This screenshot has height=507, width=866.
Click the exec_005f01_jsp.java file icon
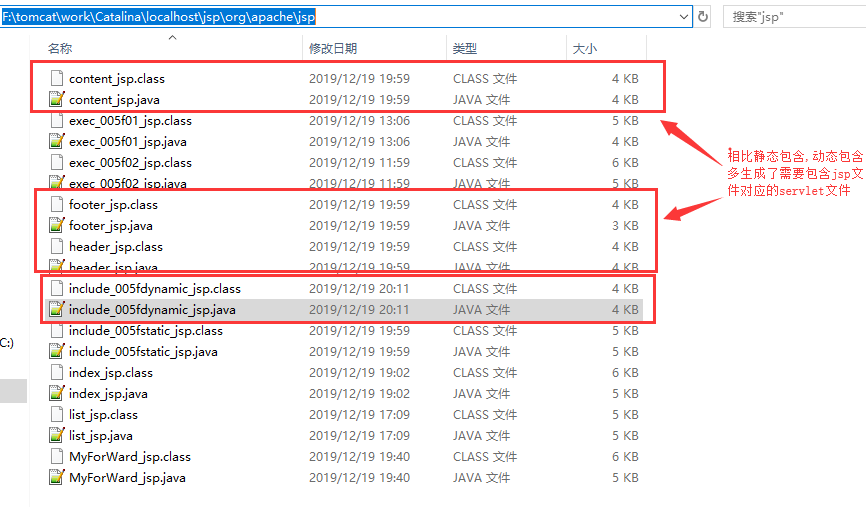pyautogui.click(x=56, y=141)
